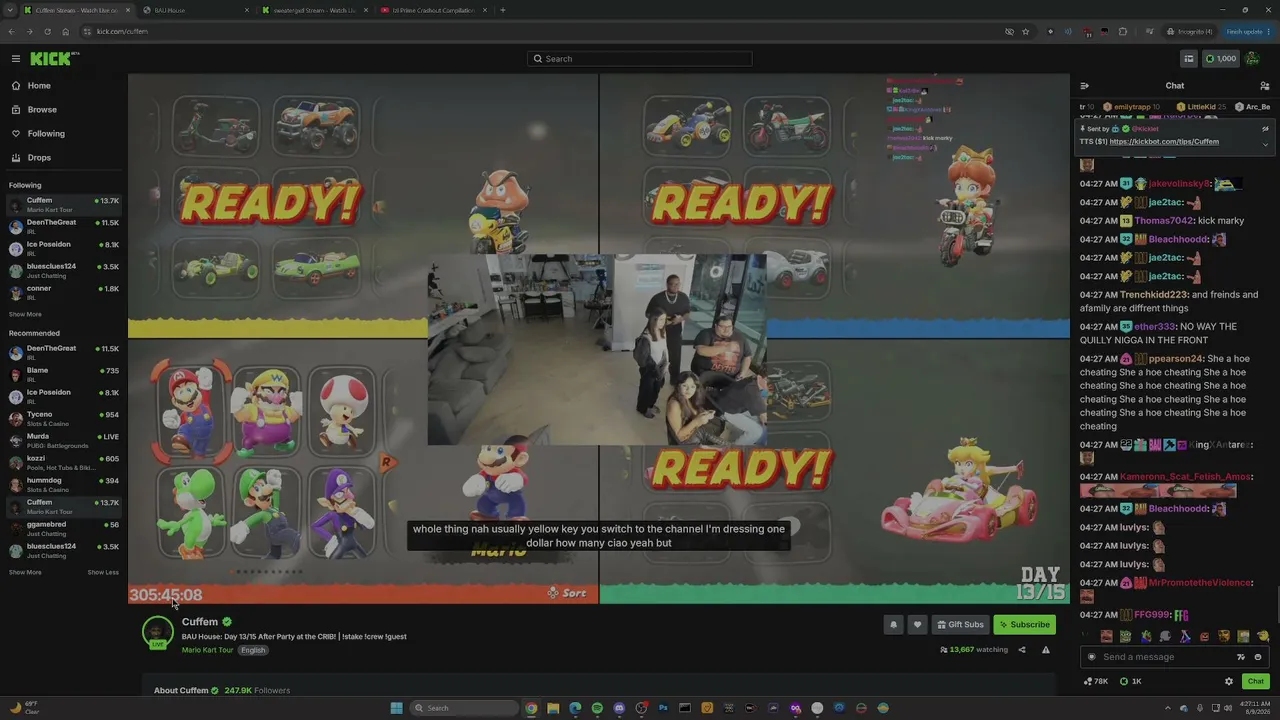Open the Windows Start menu
This screenshot has width=1280, height=720.
[396, 708]
